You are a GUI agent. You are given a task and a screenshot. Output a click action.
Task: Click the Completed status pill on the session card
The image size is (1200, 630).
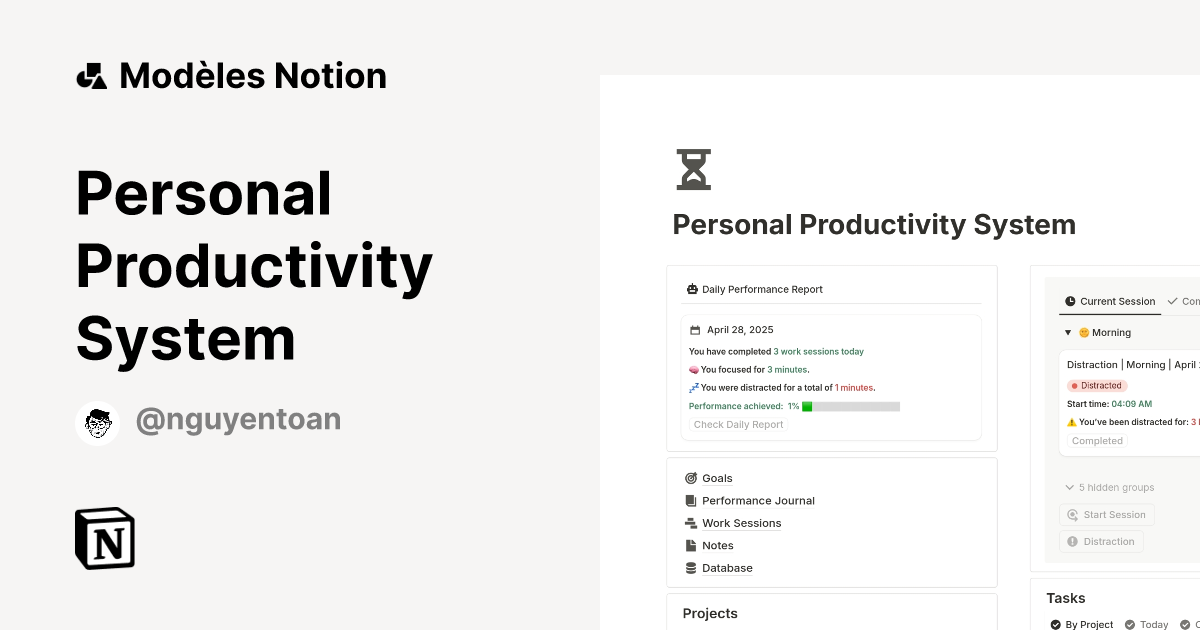coord(1096,440)
